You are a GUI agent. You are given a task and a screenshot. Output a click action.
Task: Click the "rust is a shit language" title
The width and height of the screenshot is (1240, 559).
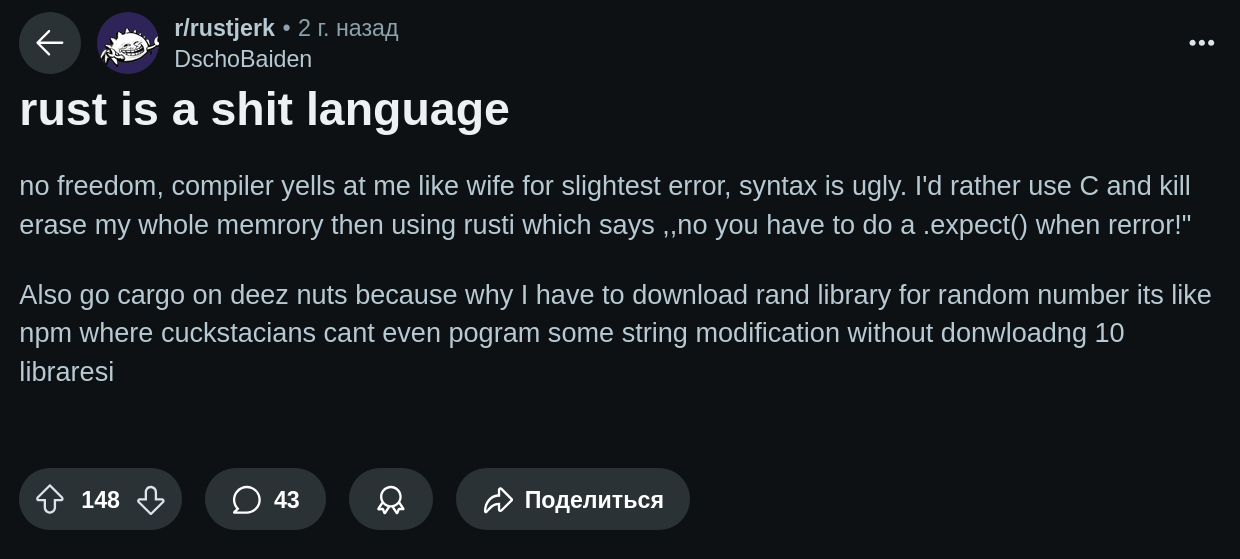pos(264,109)
